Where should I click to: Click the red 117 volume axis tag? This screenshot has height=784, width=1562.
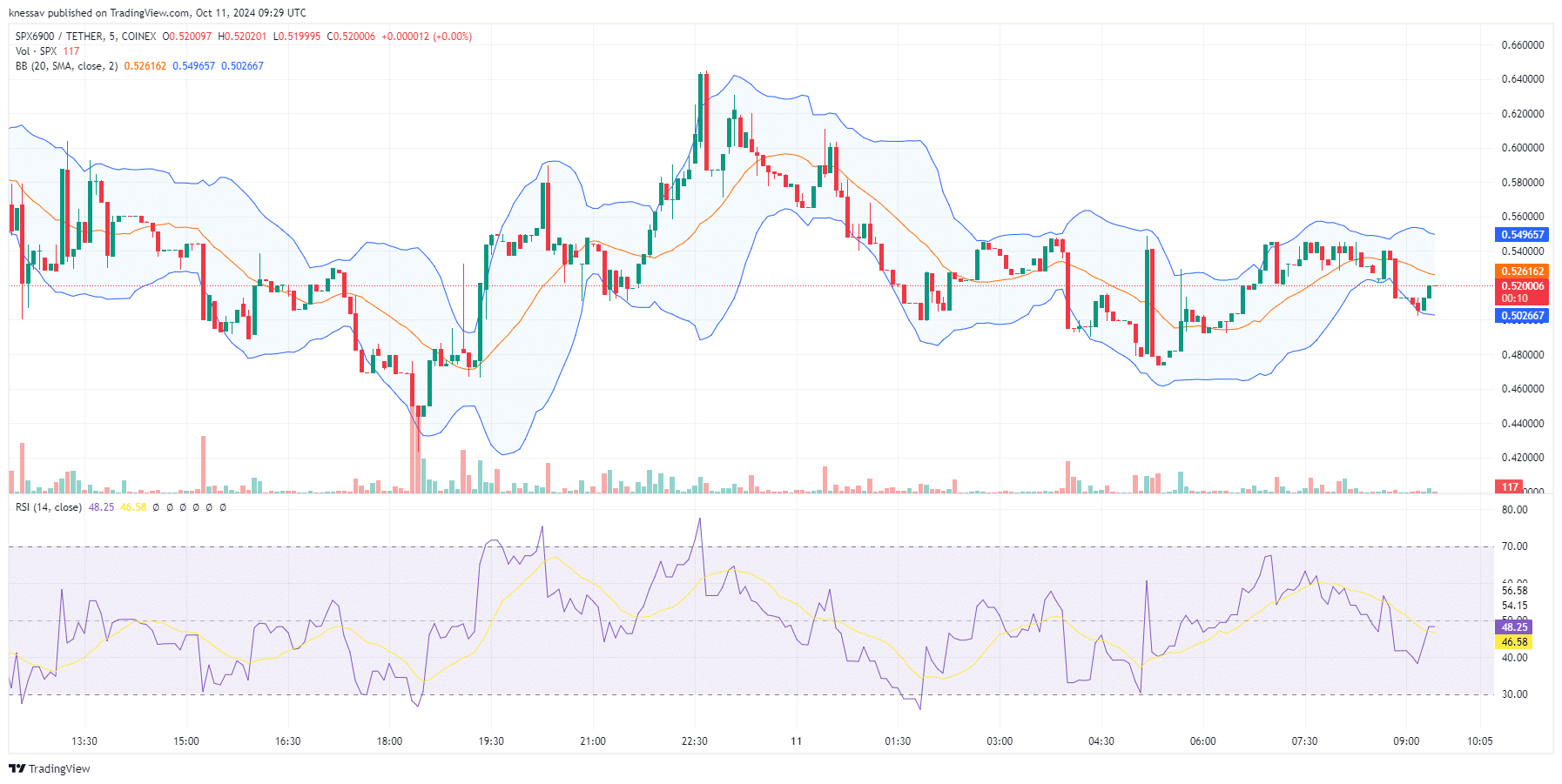pyautogui.click(x=1509, y=487)
